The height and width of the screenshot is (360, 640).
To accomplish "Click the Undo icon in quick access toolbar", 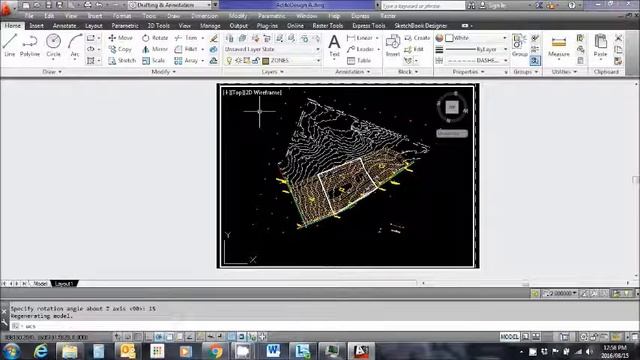I will click(x=99, y=5).
